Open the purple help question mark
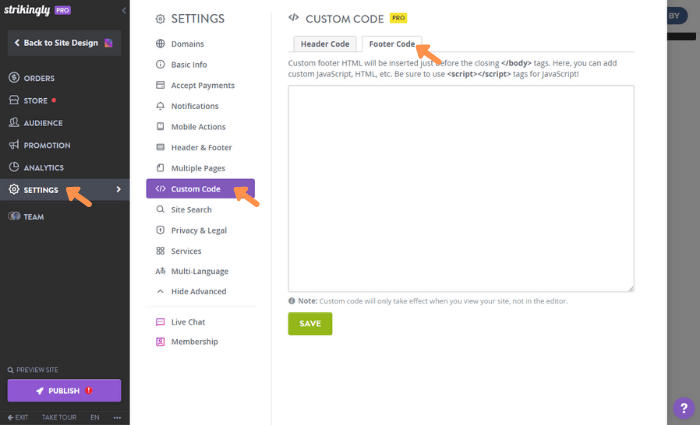The width and height of the screenshot is (700, 425). pyautogui.click(x=683, y=408)
